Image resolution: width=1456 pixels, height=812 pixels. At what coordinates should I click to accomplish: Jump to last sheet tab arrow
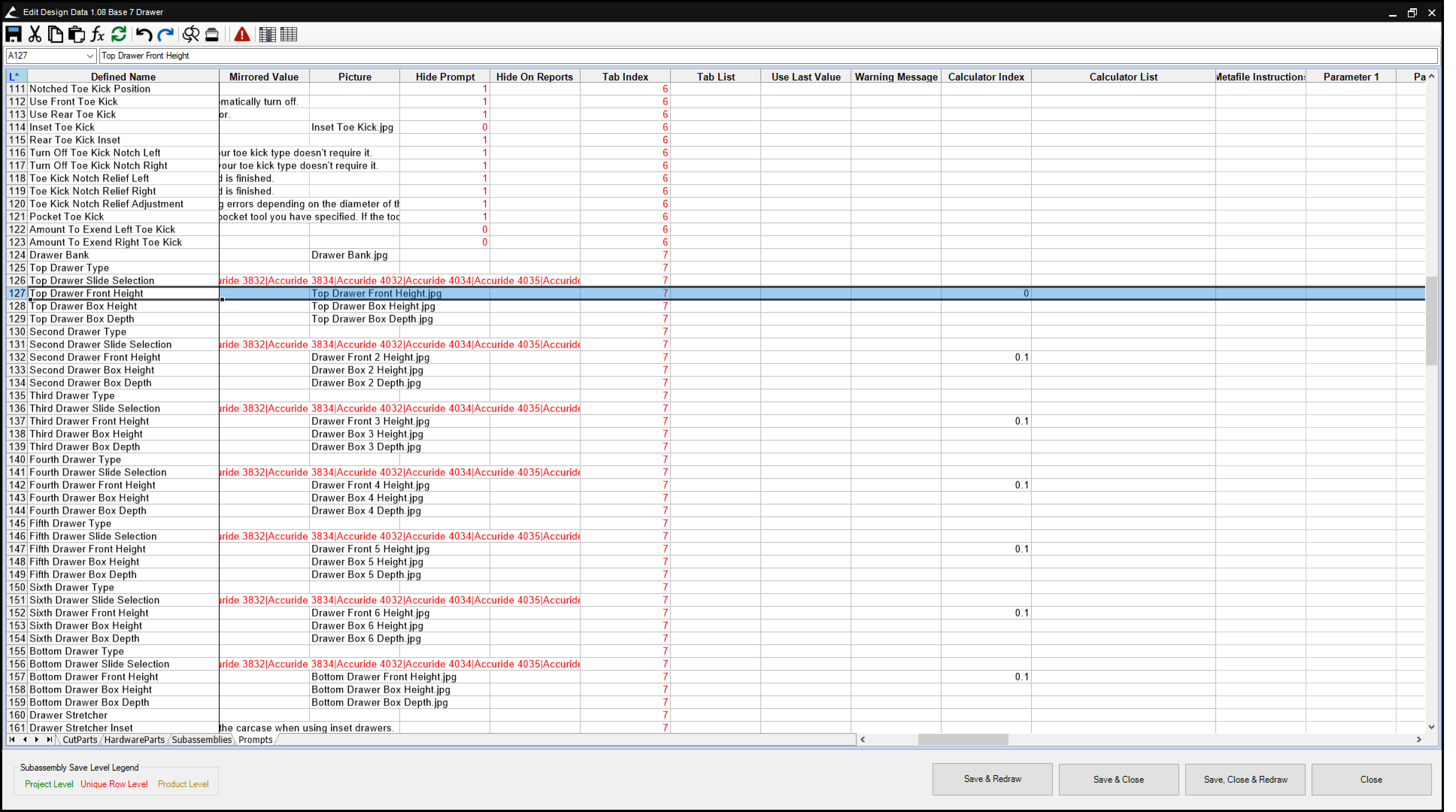coord(49,740)
